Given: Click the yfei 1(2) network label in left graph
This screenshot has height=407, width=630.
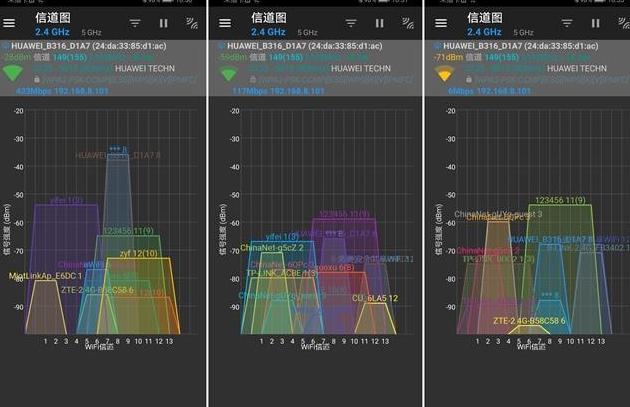Looking at the screenshot, I should coord(67,200).
